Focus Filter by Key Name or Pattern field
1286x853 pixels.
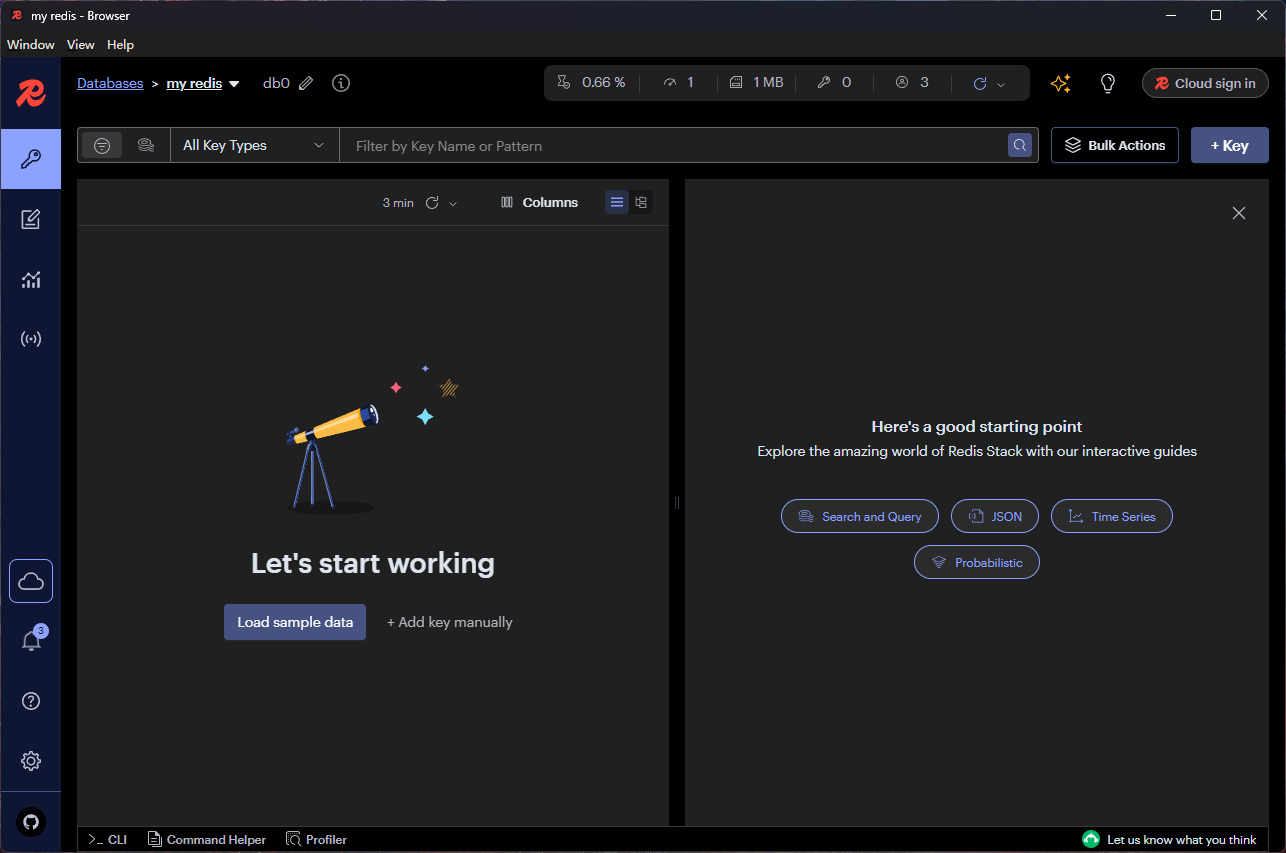[x=675, y=145]
